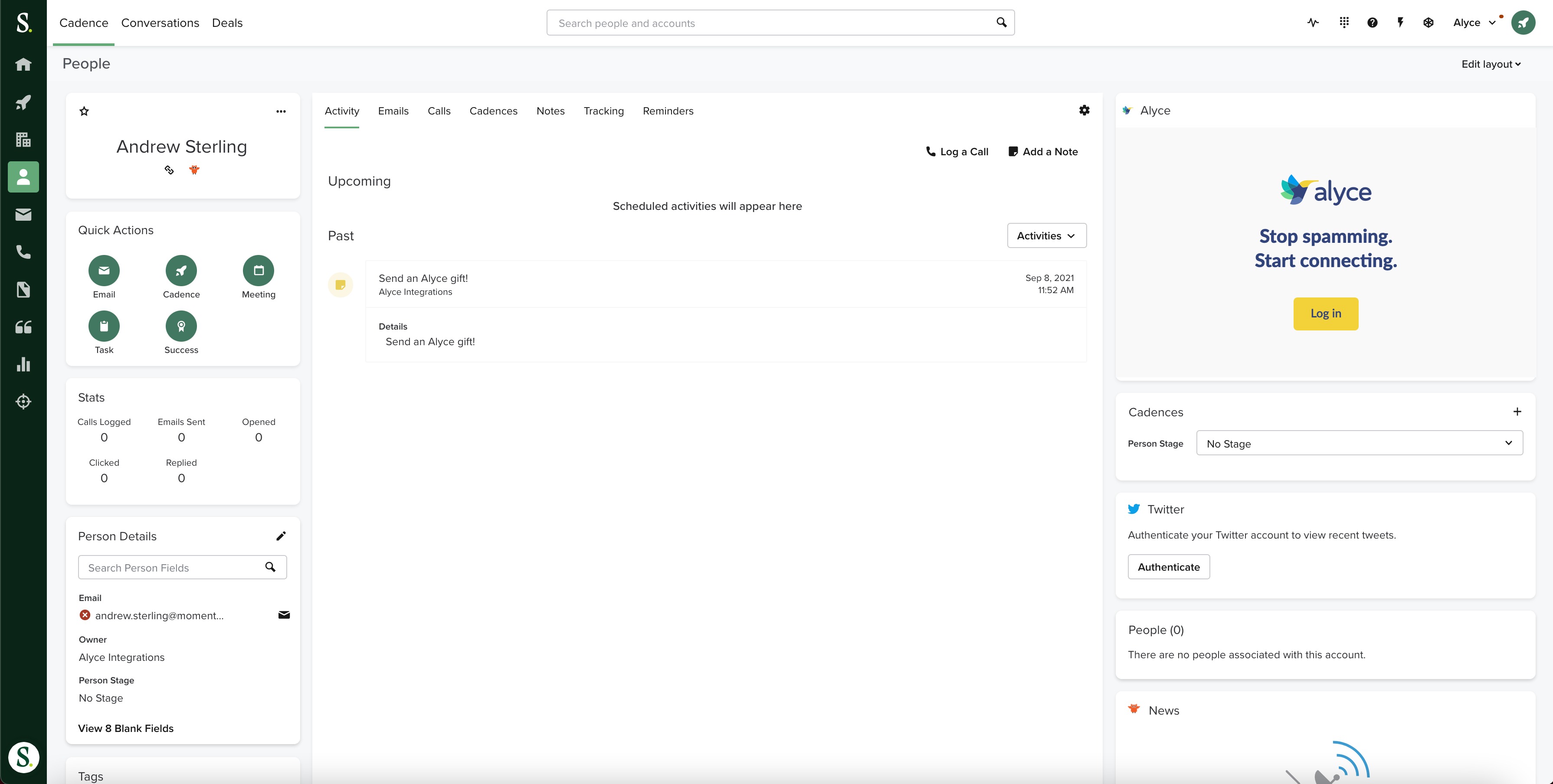Image resolution: width=1553 pixels, height=784 pixels.
Task: Mark Success from quick actions
Action: coord(181,326)
